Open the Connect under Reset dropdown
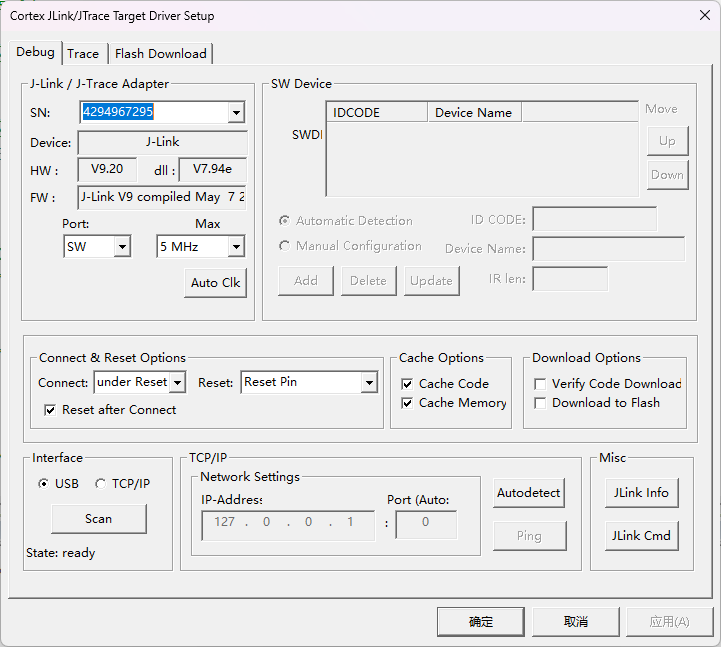Screen dimensions: 721x647 [177, 382]
